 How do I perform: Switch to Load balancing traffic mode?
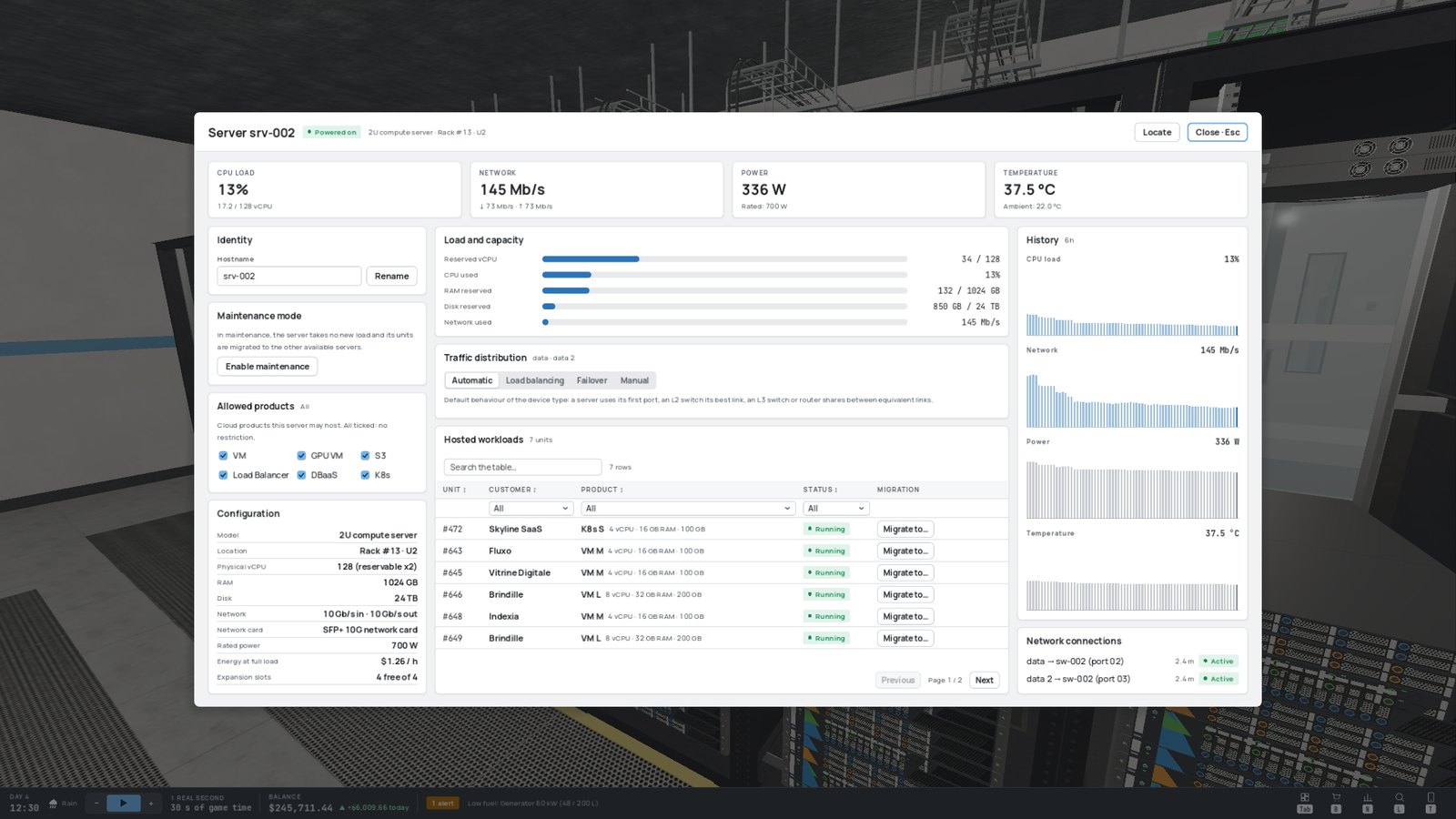tap(535, 381)
